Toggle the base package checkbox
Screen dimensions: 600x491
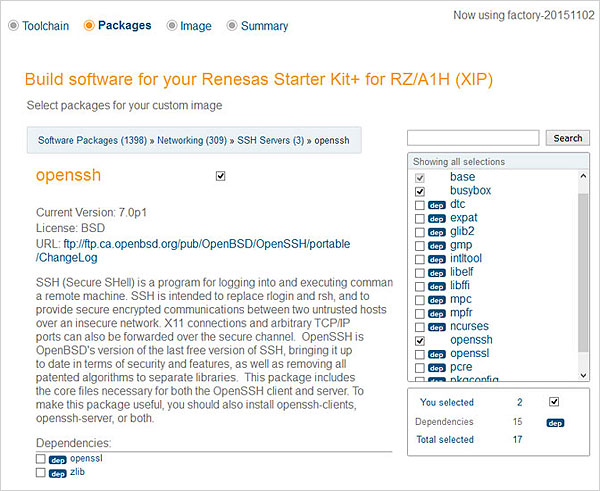tap(420, 178)
